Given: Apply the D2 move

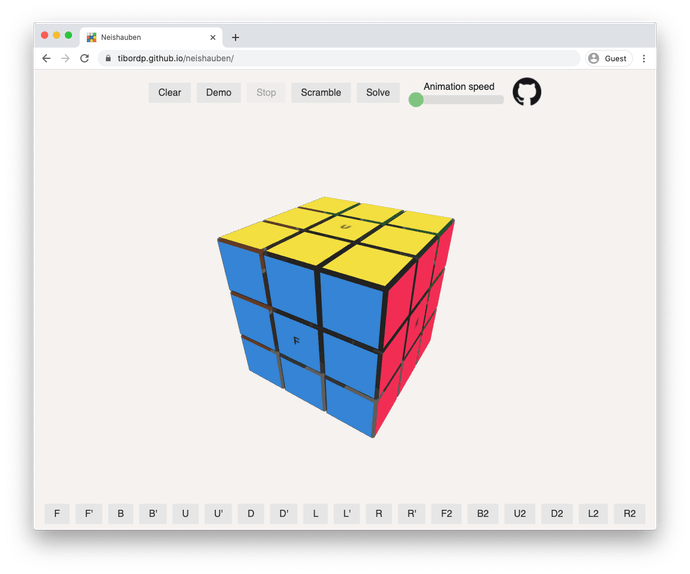Looking at the screenshot, I should tap(557, 514).
